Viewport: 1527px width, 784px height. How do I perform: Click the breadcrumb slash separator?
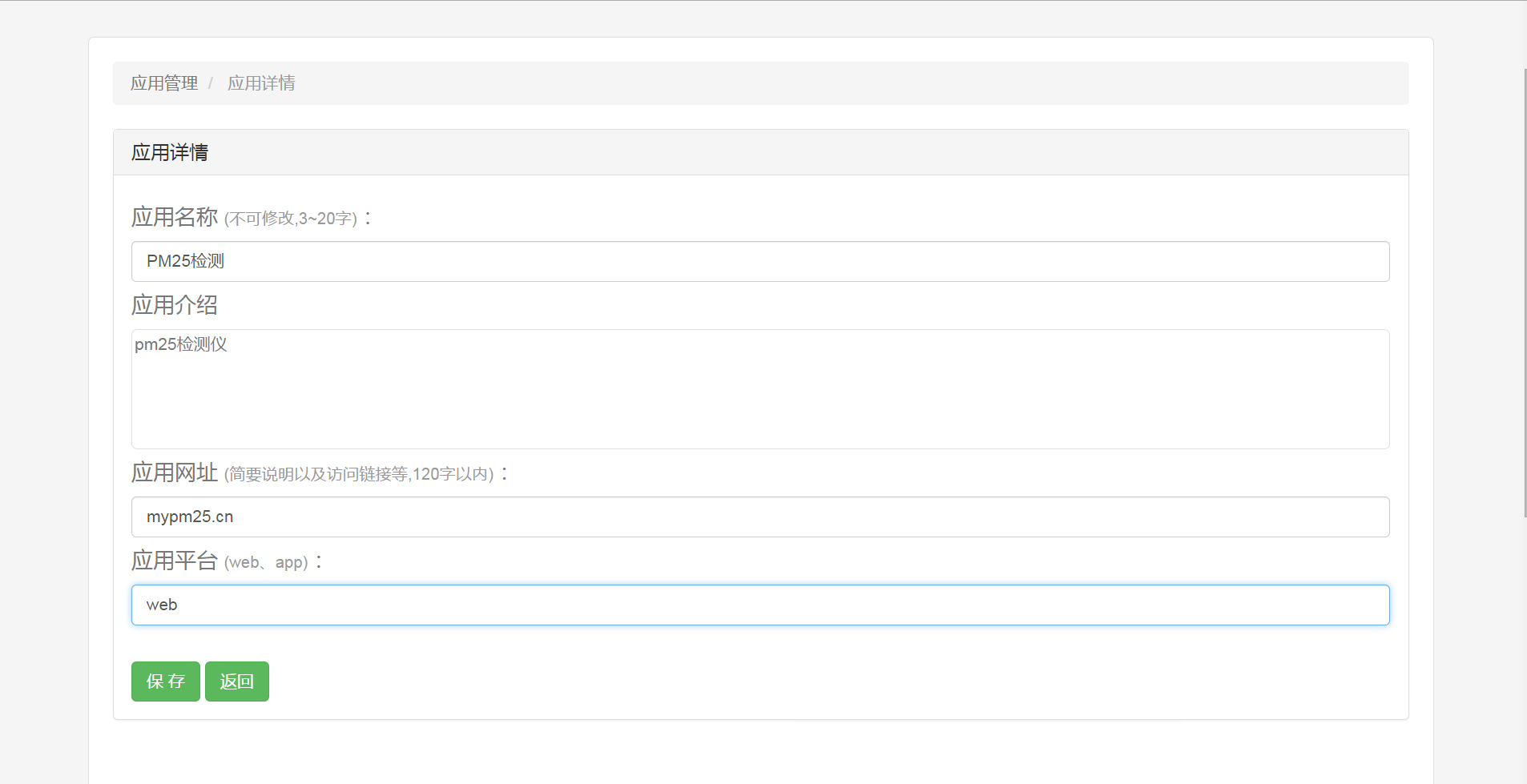211,83
